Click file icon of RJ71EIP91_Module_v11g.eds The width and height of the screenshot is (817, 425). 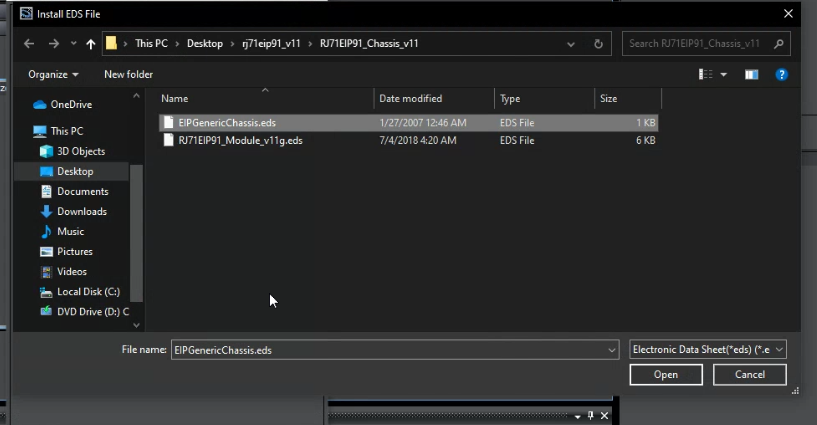click(x=168, y=140)
